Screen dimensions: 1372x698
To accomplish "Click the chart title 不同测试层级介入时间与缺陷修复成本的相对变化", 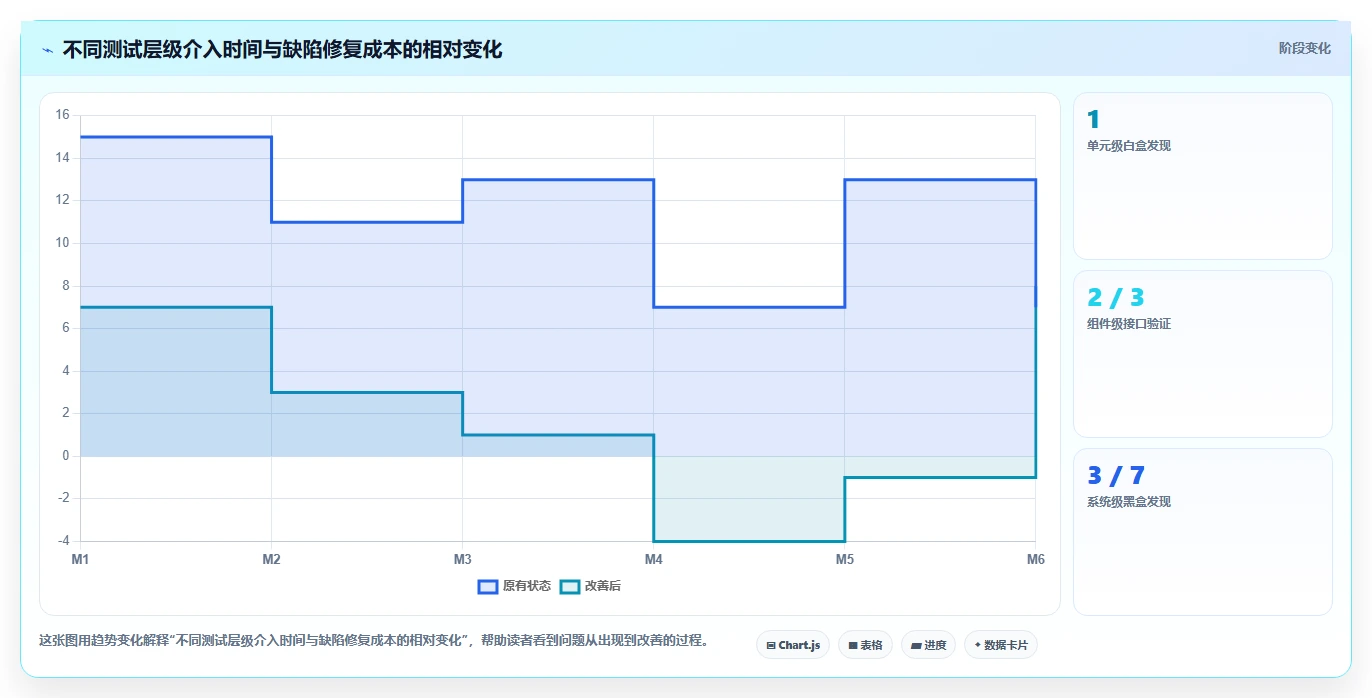I will coord(282,50).
